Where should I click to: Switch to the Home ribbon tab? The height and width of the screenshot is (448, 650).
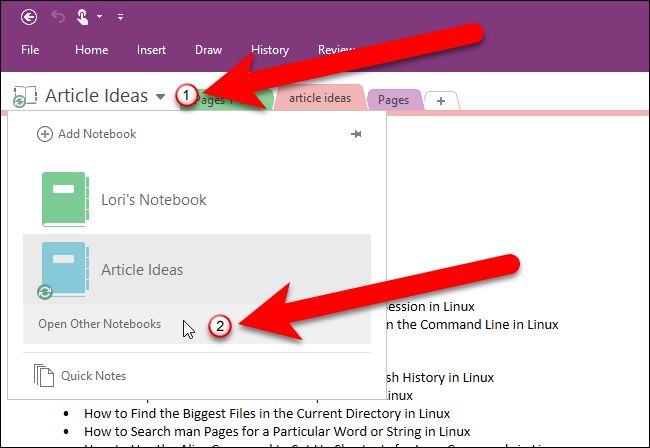(x=92, y=50)
